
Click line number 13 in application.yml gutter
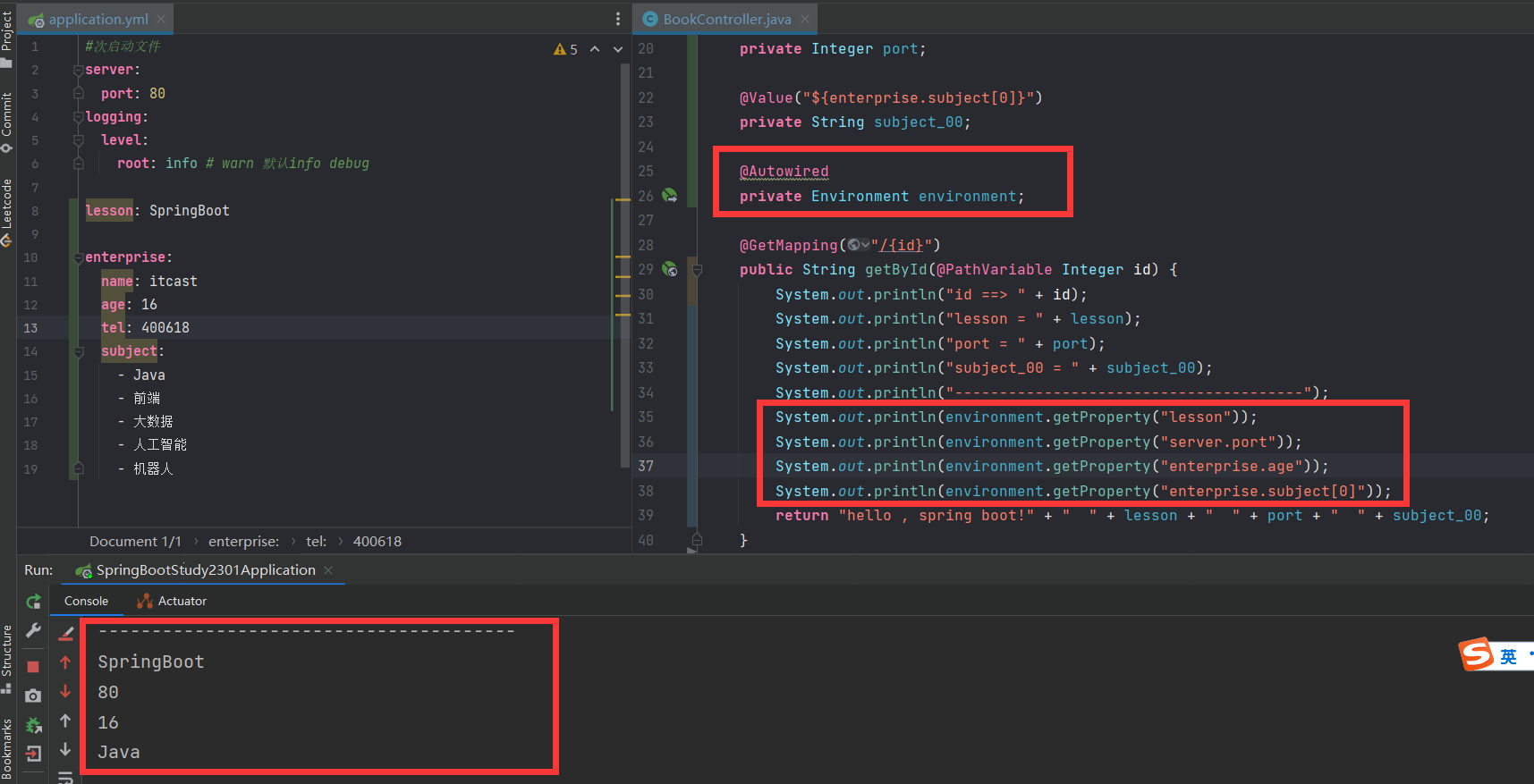pyautogui.click(x=30, y=328)
